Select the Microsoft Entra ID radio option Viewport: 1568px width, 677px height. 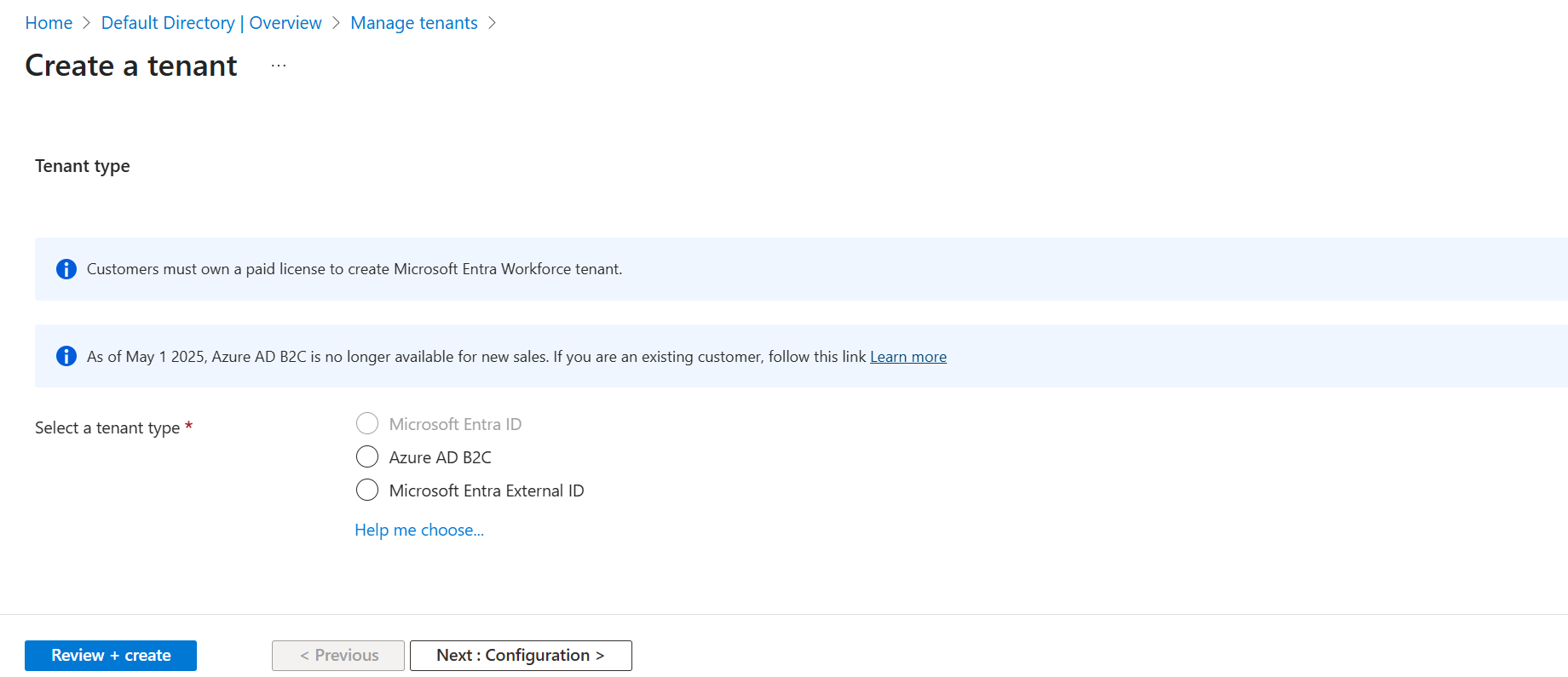click(367, 423)
